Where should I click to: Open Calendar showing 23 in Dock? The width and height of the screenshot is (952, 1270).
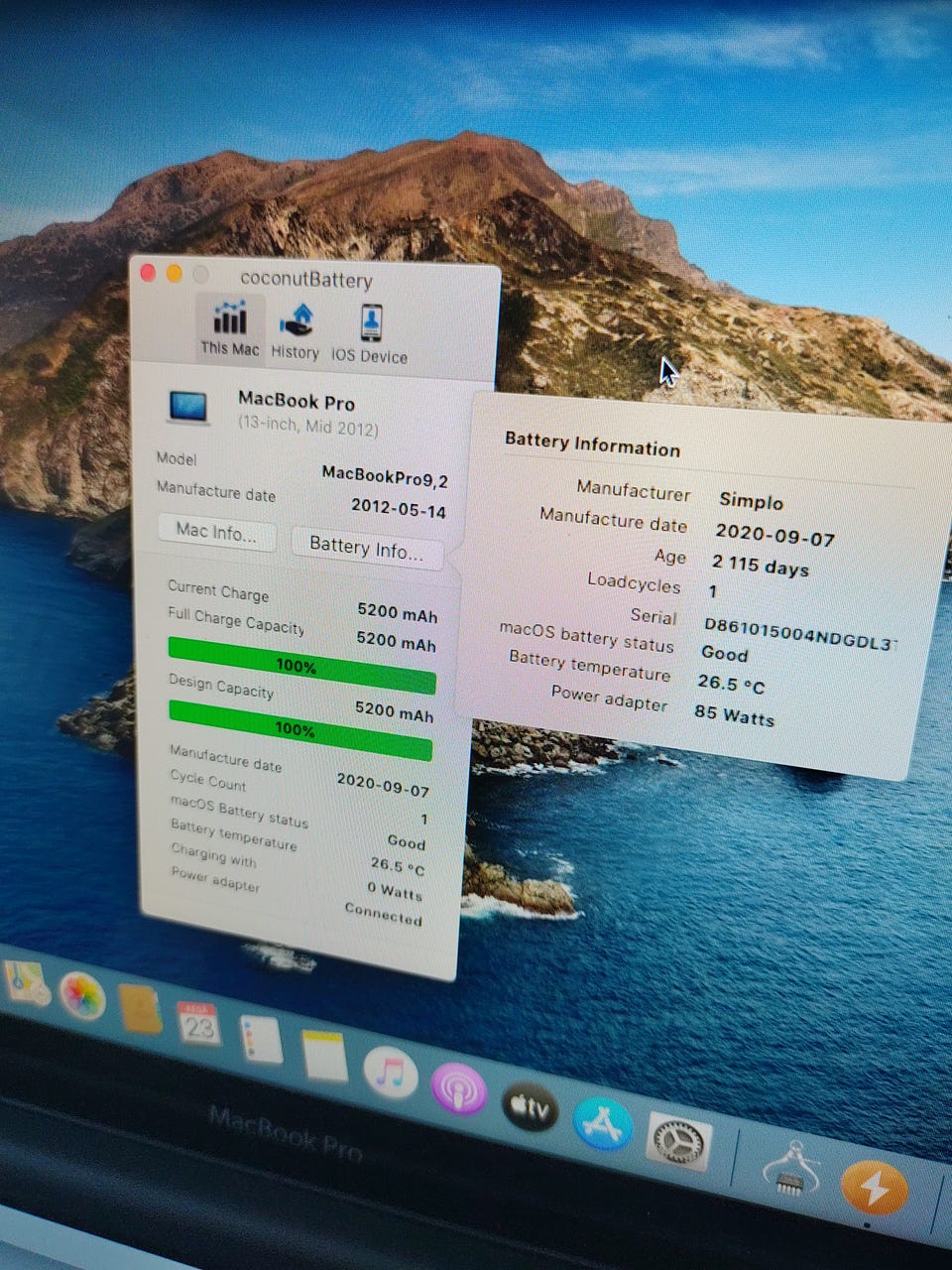click(199, 1024)
